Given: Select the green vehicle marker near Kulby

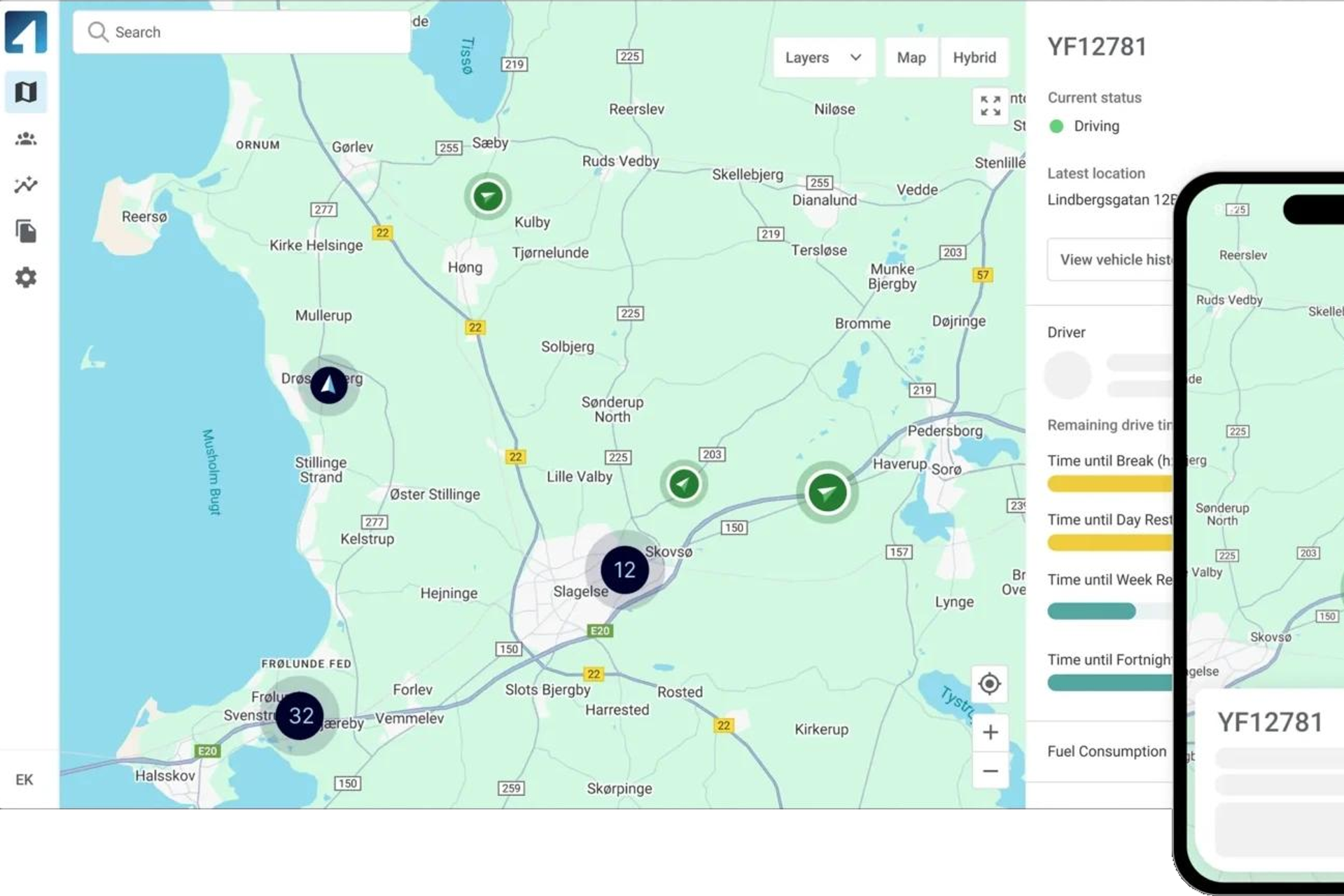Looking at the screenshot, I should (x=488, y=196).
